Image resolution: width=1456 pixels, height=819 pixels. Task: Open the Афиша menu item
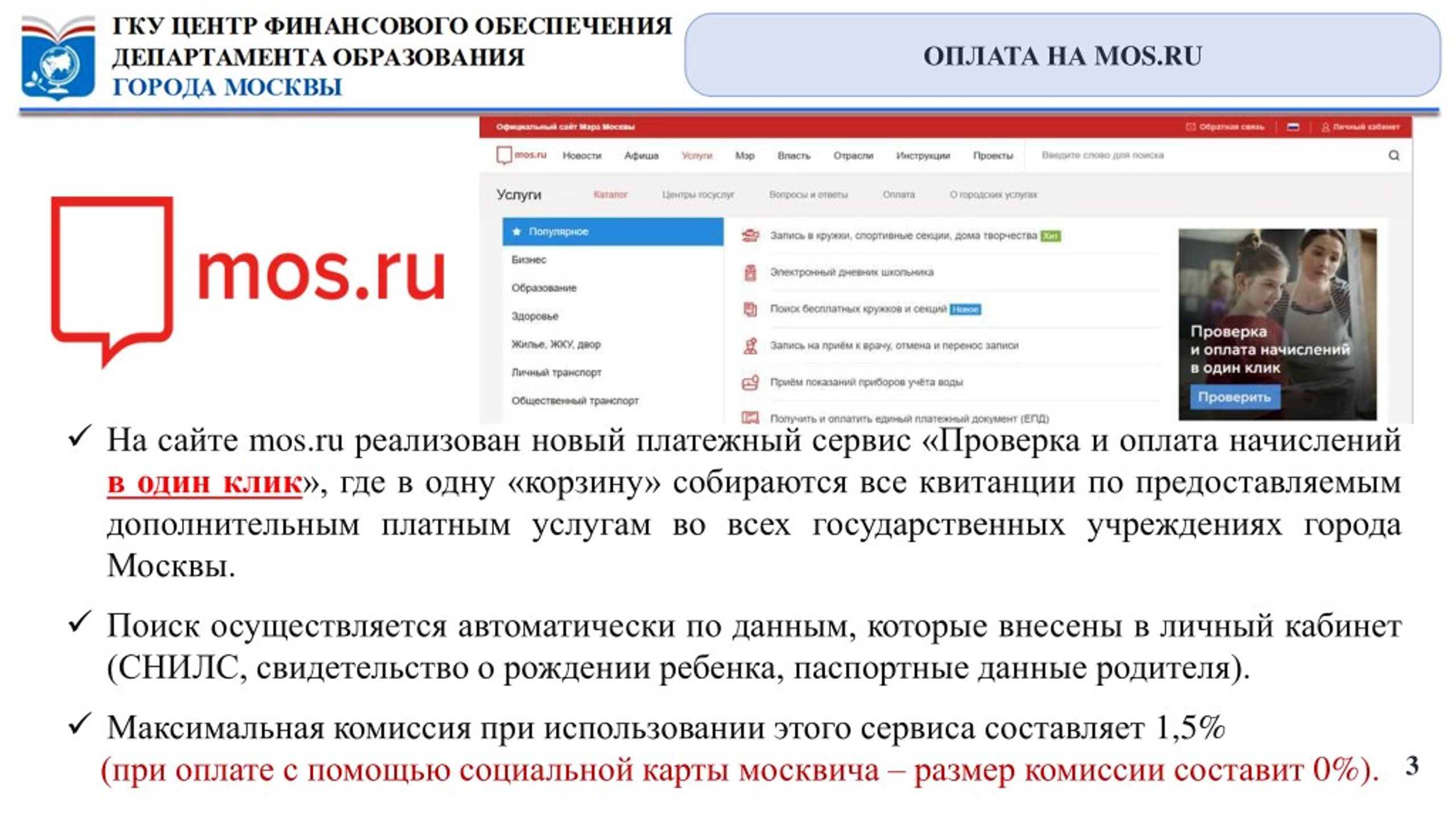641,155
